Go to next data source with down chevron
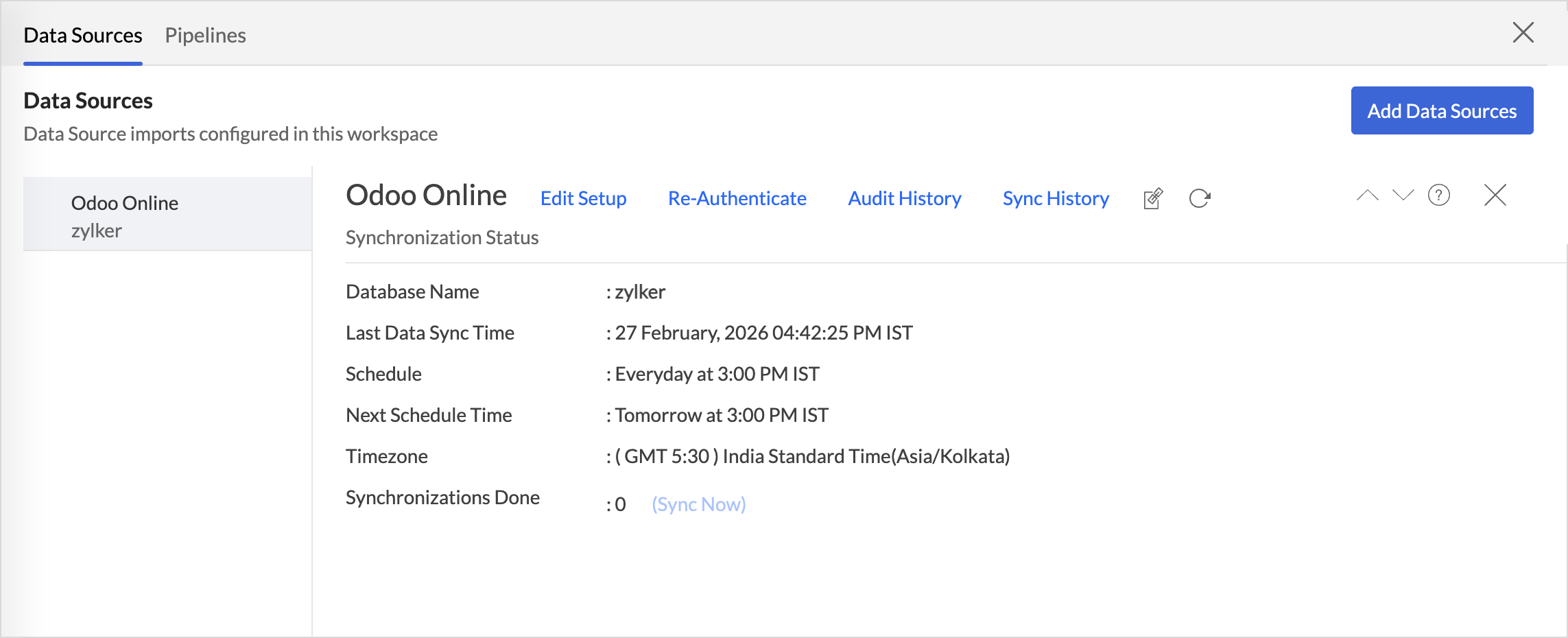Image resolution: width=1568 pixels, height=638 pixels. click(x=1403, y=196)
